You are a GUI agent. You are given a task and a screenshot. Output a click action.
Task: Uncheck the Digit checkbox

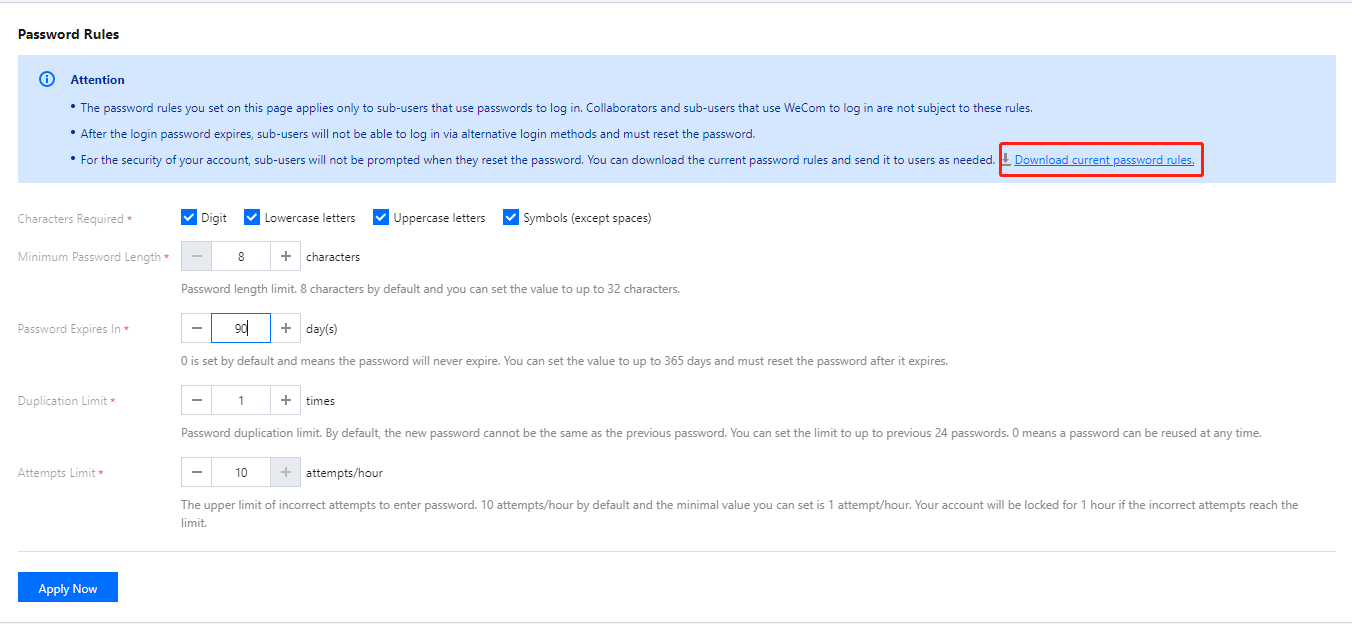pyautogui.click(x=188, y=217)
